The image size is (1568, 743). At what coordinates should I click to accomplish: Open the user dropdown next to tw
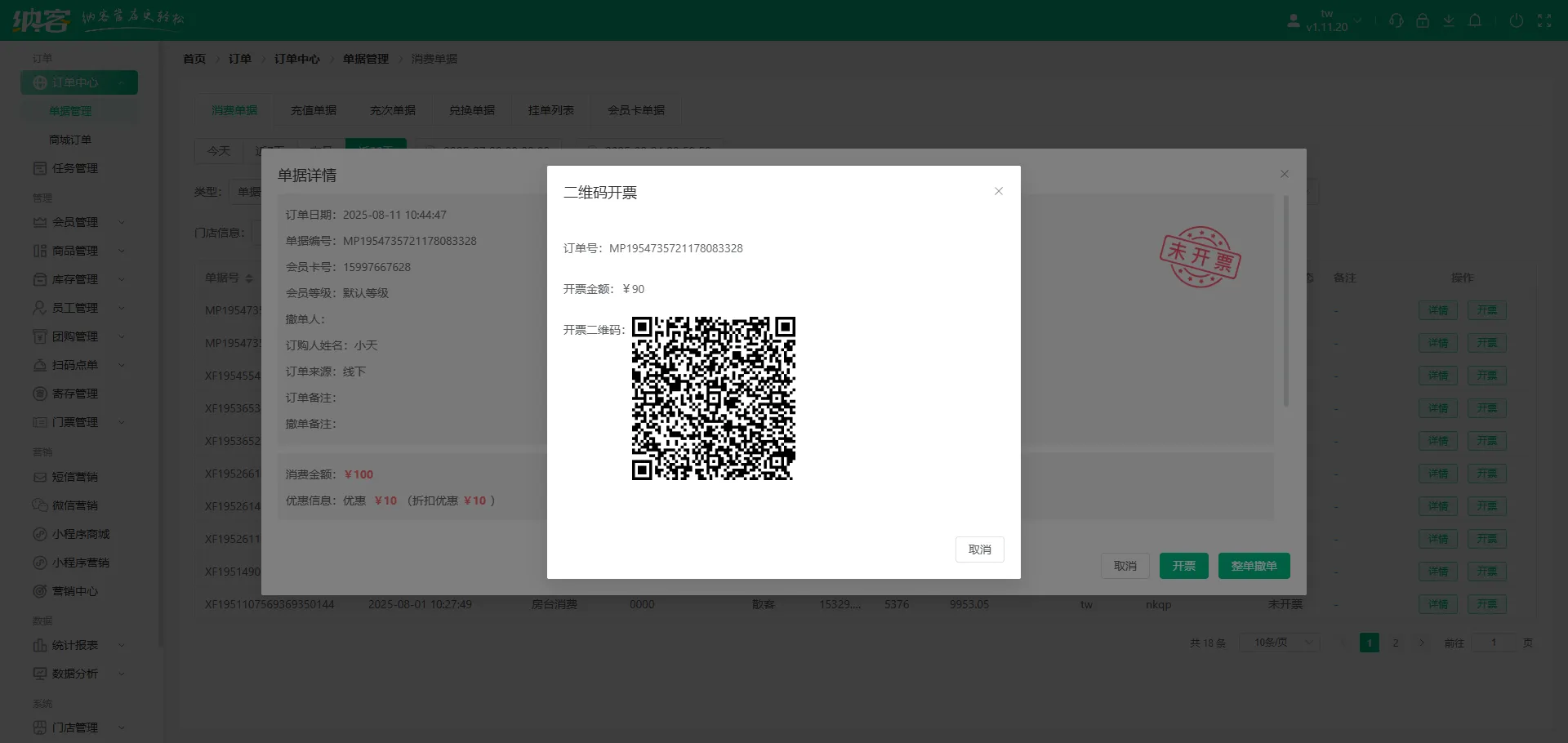1357,20
